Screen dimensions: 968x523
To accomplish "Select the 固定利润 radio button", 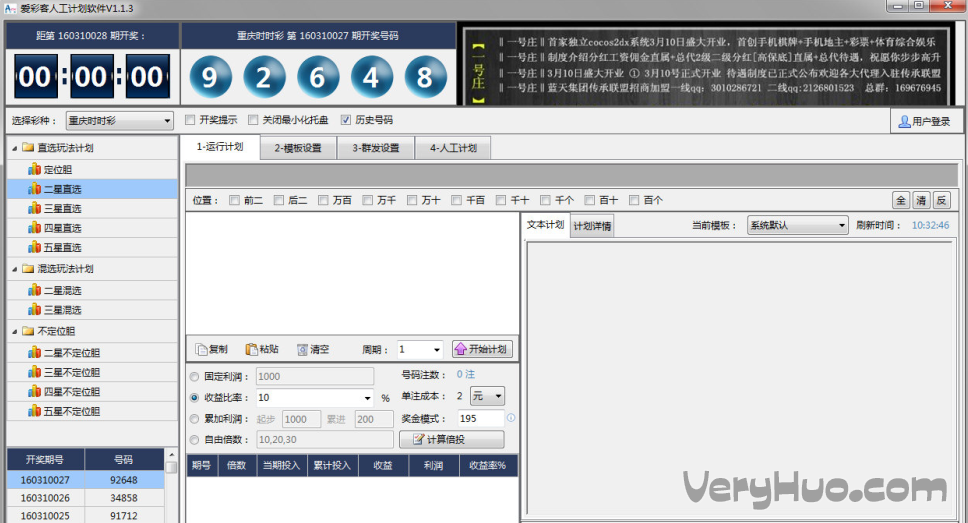I will (x=194, y=377).
